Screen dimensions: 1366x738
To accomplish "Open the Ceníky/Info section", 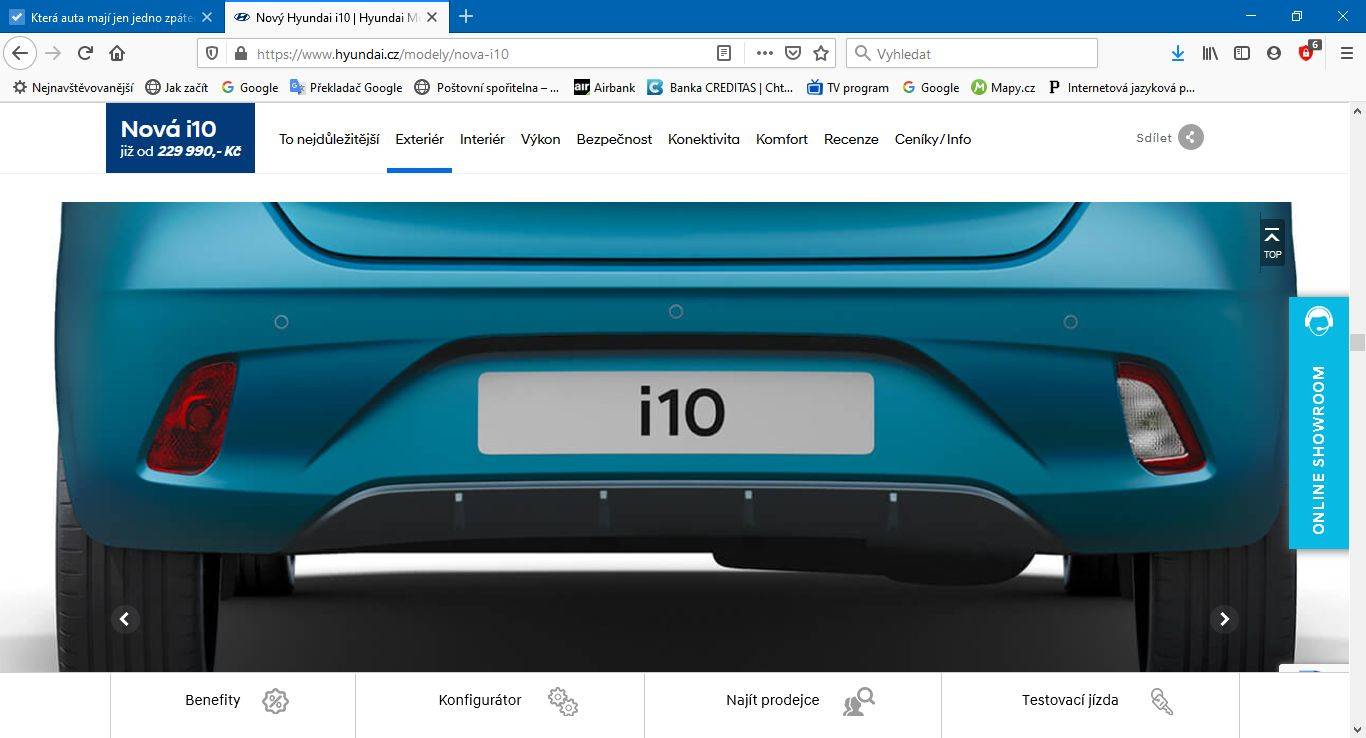I will tap(933, 139).
